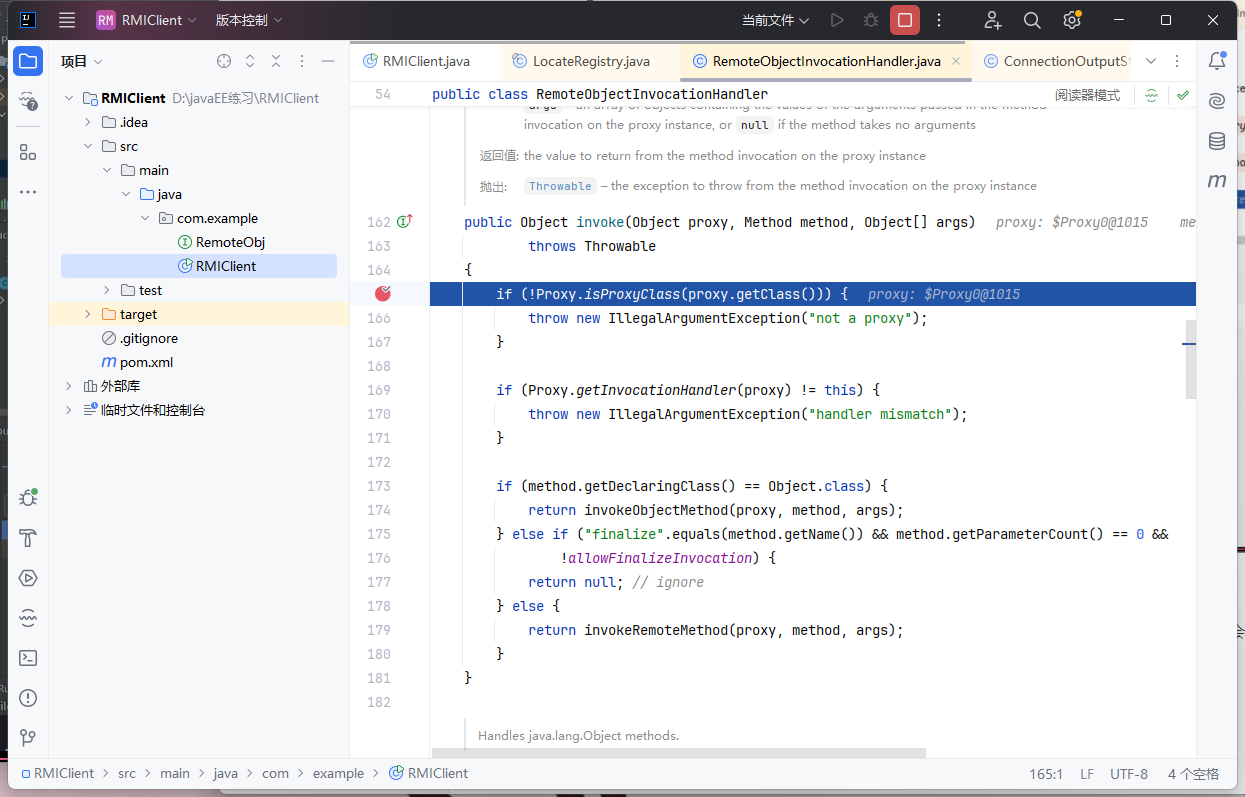Close the RemoteObjectInvocationHandler.java tab
This screenshot has width=1245, height=797.
point(956,61)
